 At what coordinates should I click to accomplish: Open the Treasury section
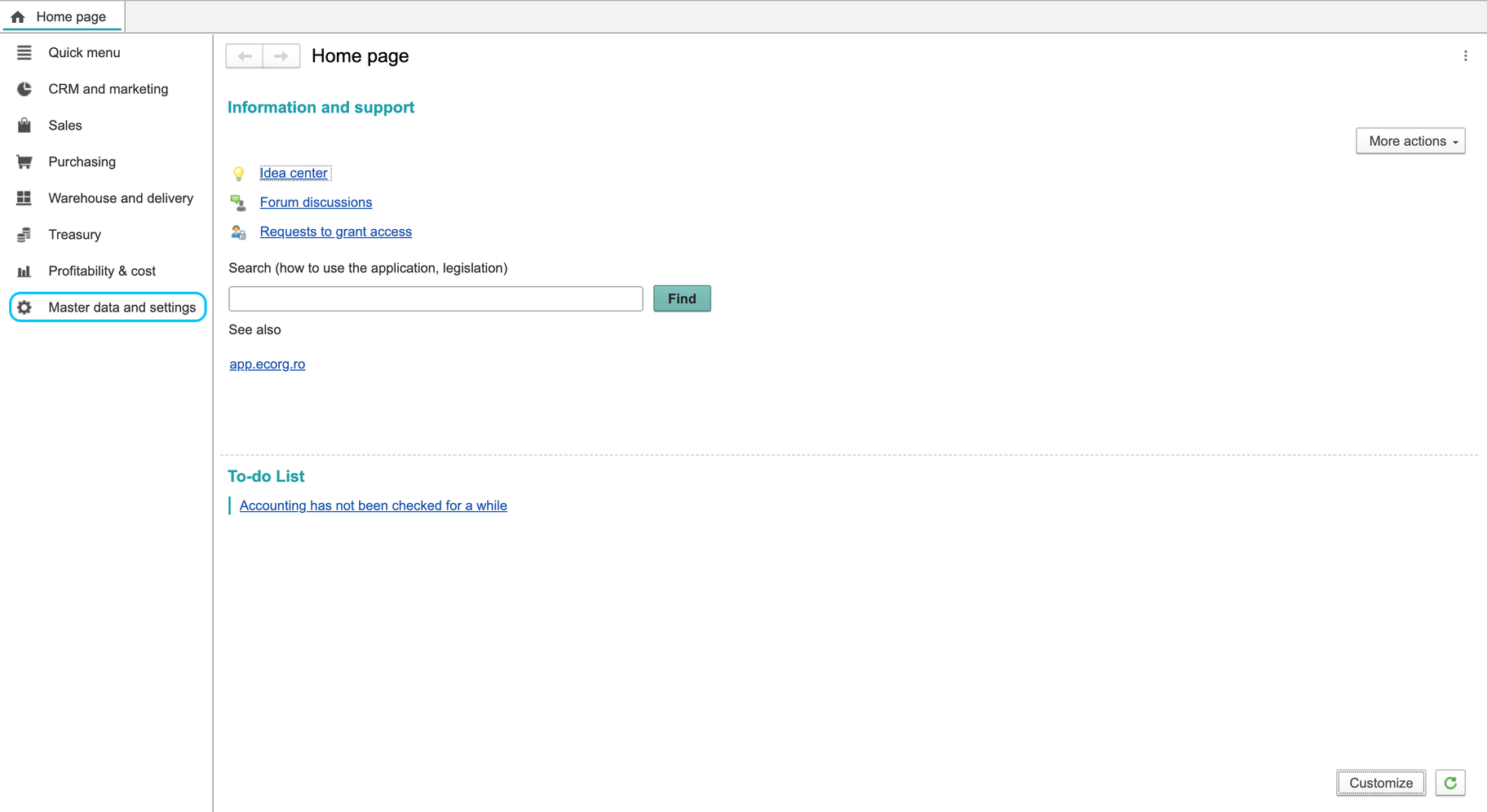(x=75, y=235)
